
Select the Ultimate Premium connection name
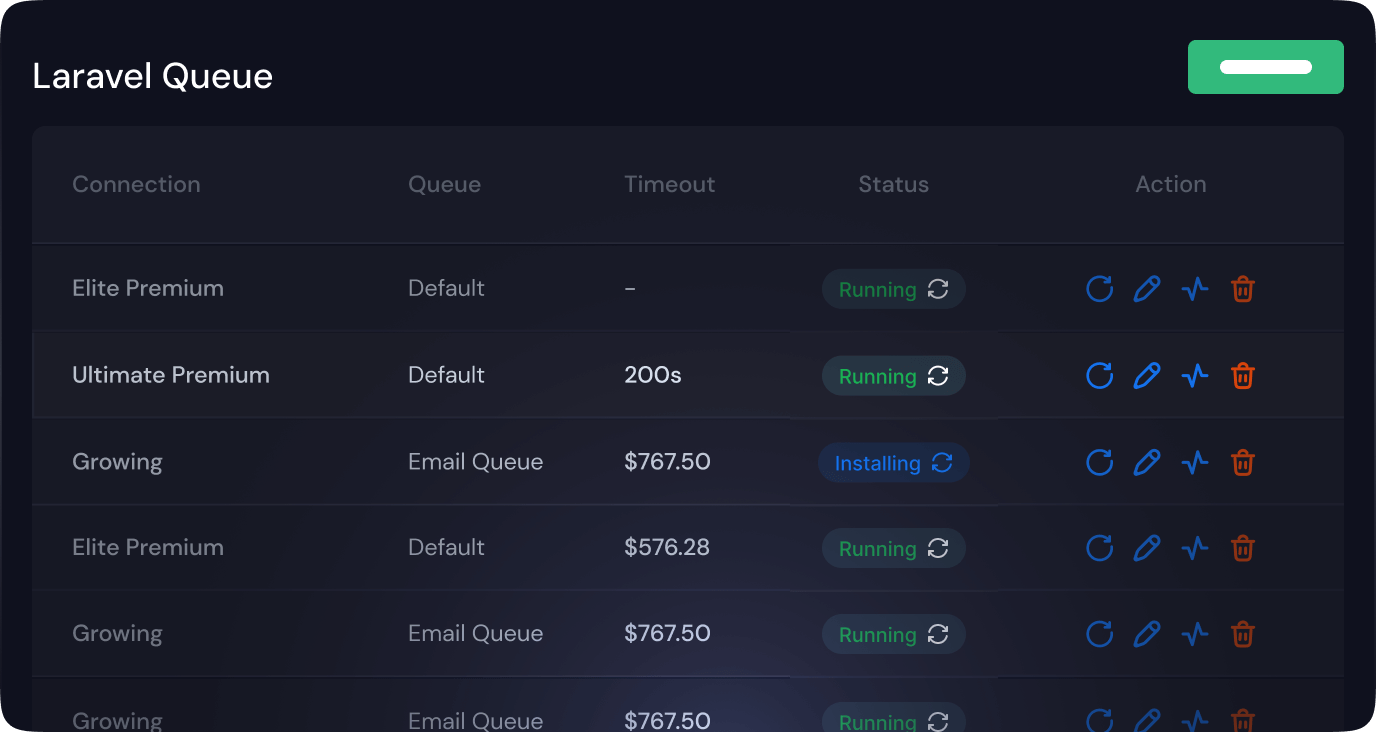[171, 375]
